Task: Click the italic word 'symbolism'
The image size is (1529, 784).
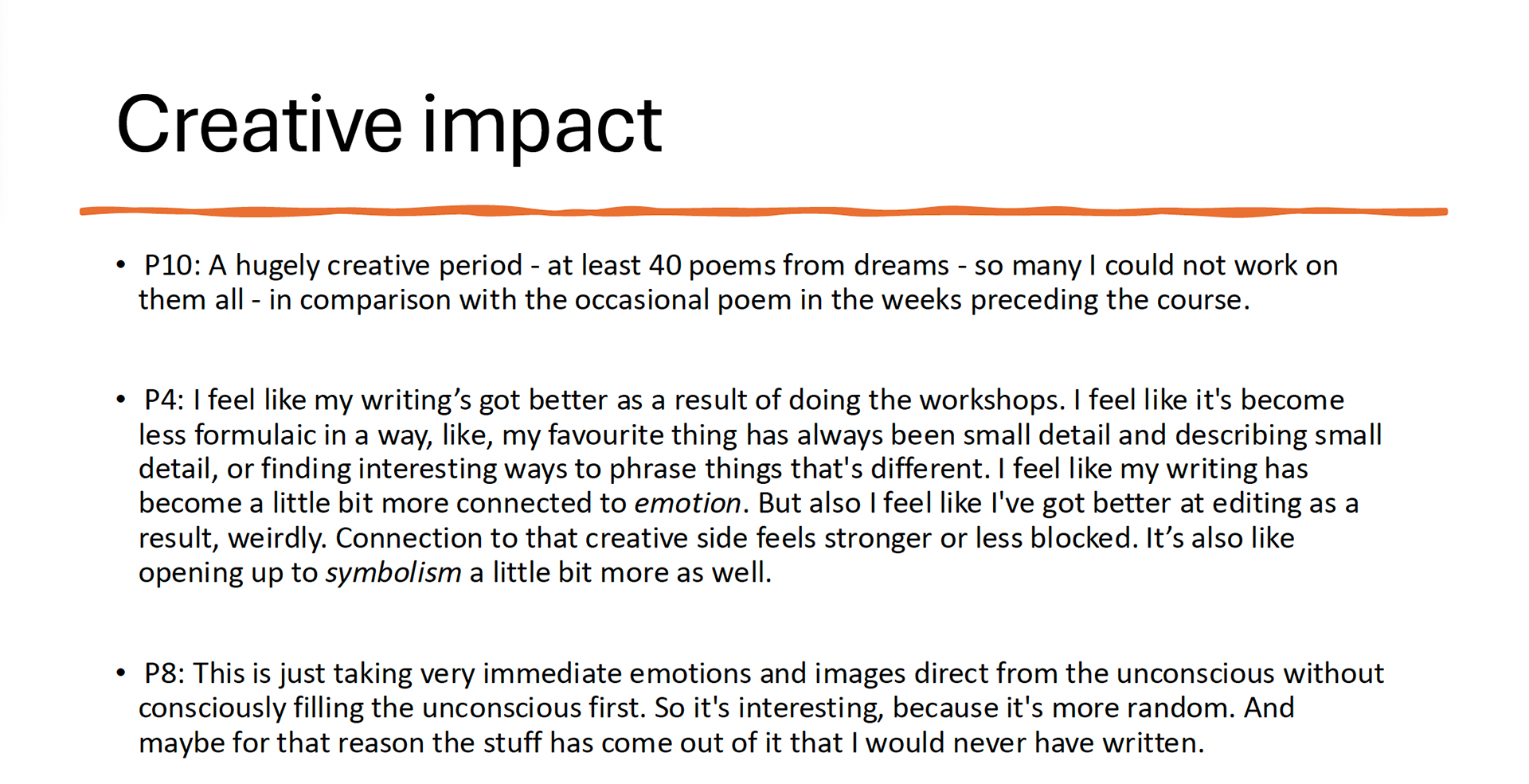Action: tap(393, 573)
